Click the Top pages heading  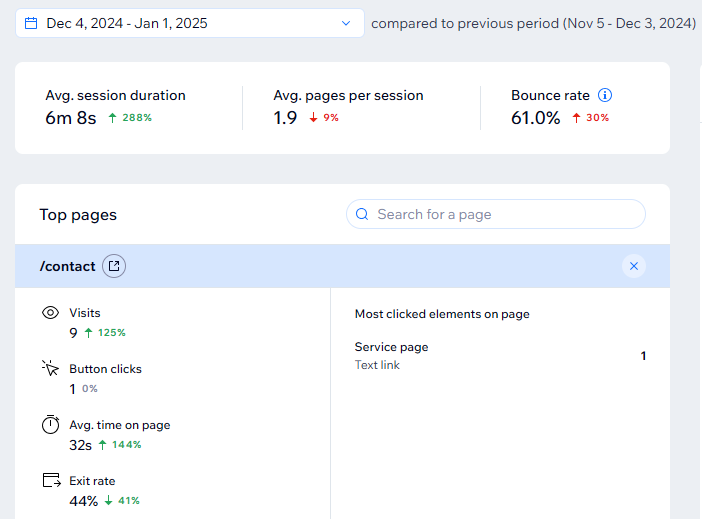point(78,215)
